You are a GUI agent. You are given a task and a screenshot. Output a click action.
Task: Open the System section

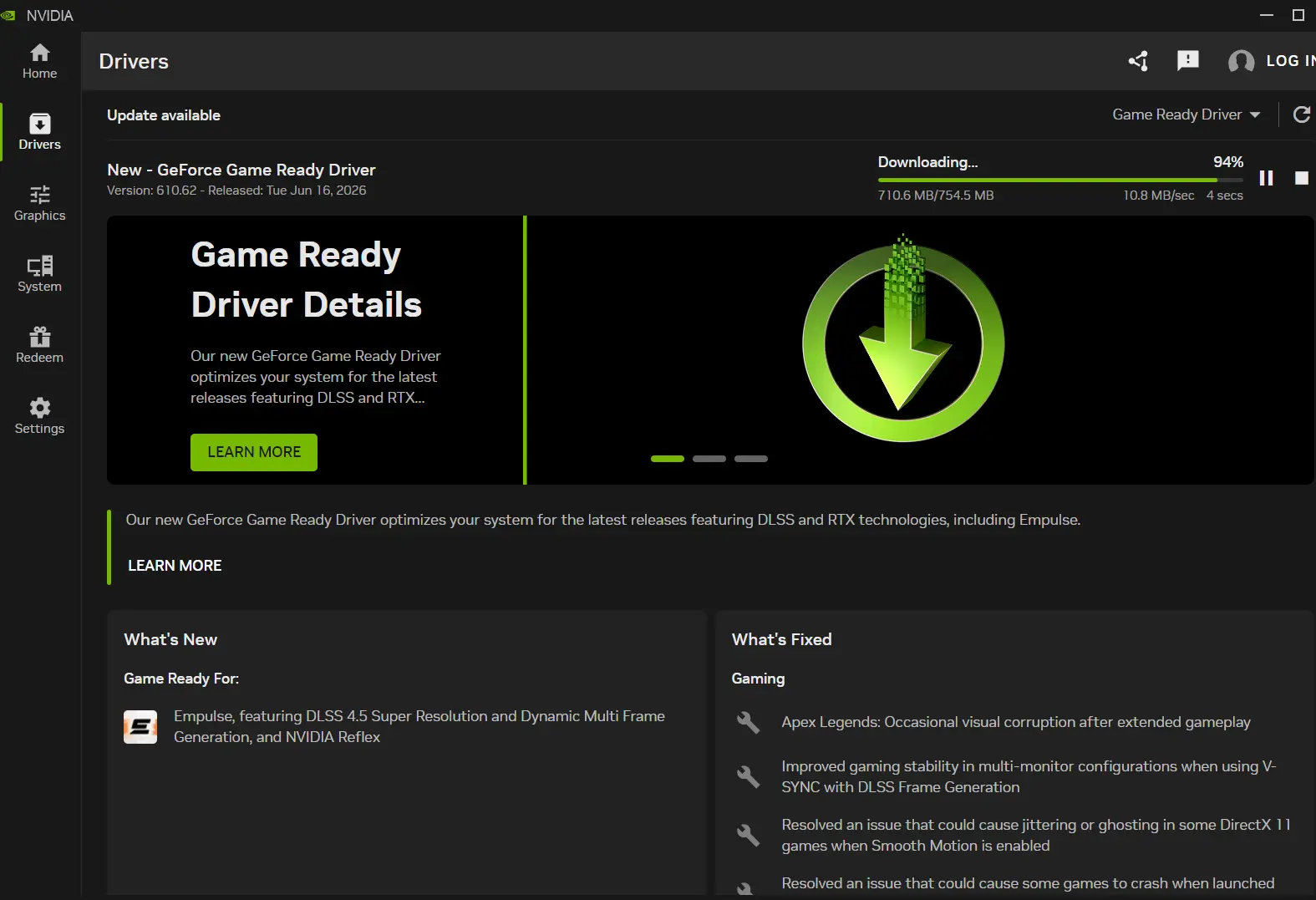tap(40, 274)
